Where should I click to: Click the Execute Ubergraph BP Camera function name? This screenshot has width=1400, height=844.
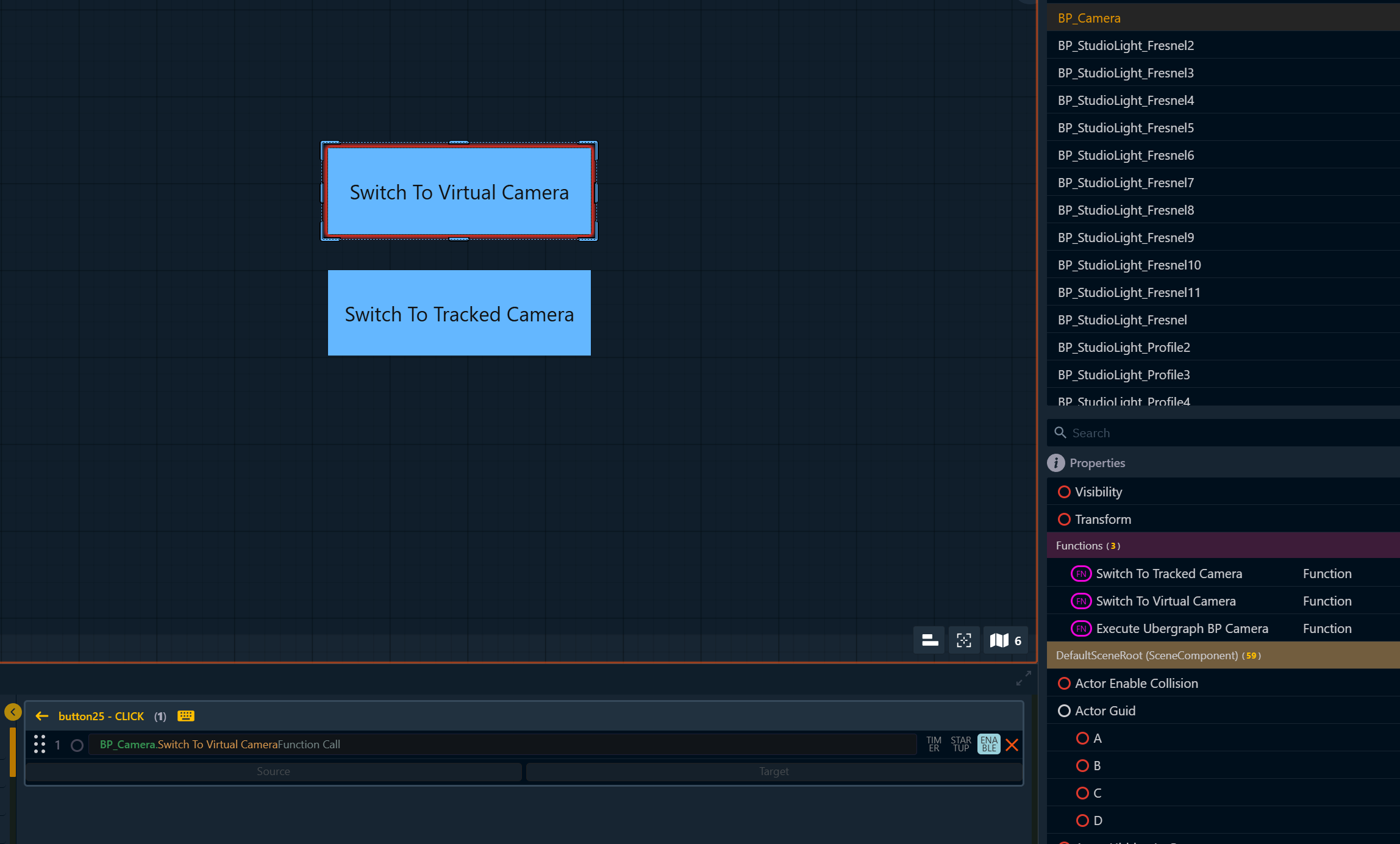click(1182, 629)
